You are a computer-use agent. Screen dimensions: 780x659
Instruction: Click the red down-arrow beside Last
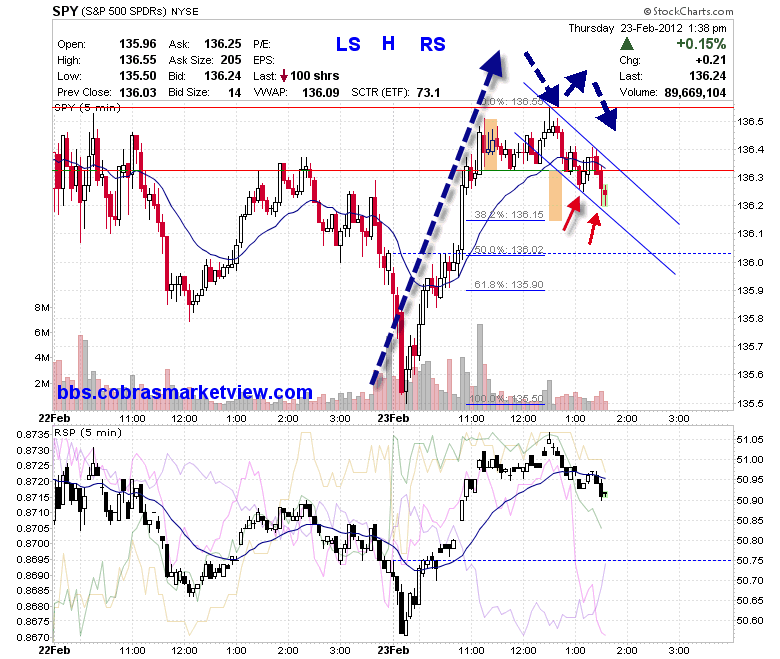coord(284,76)
